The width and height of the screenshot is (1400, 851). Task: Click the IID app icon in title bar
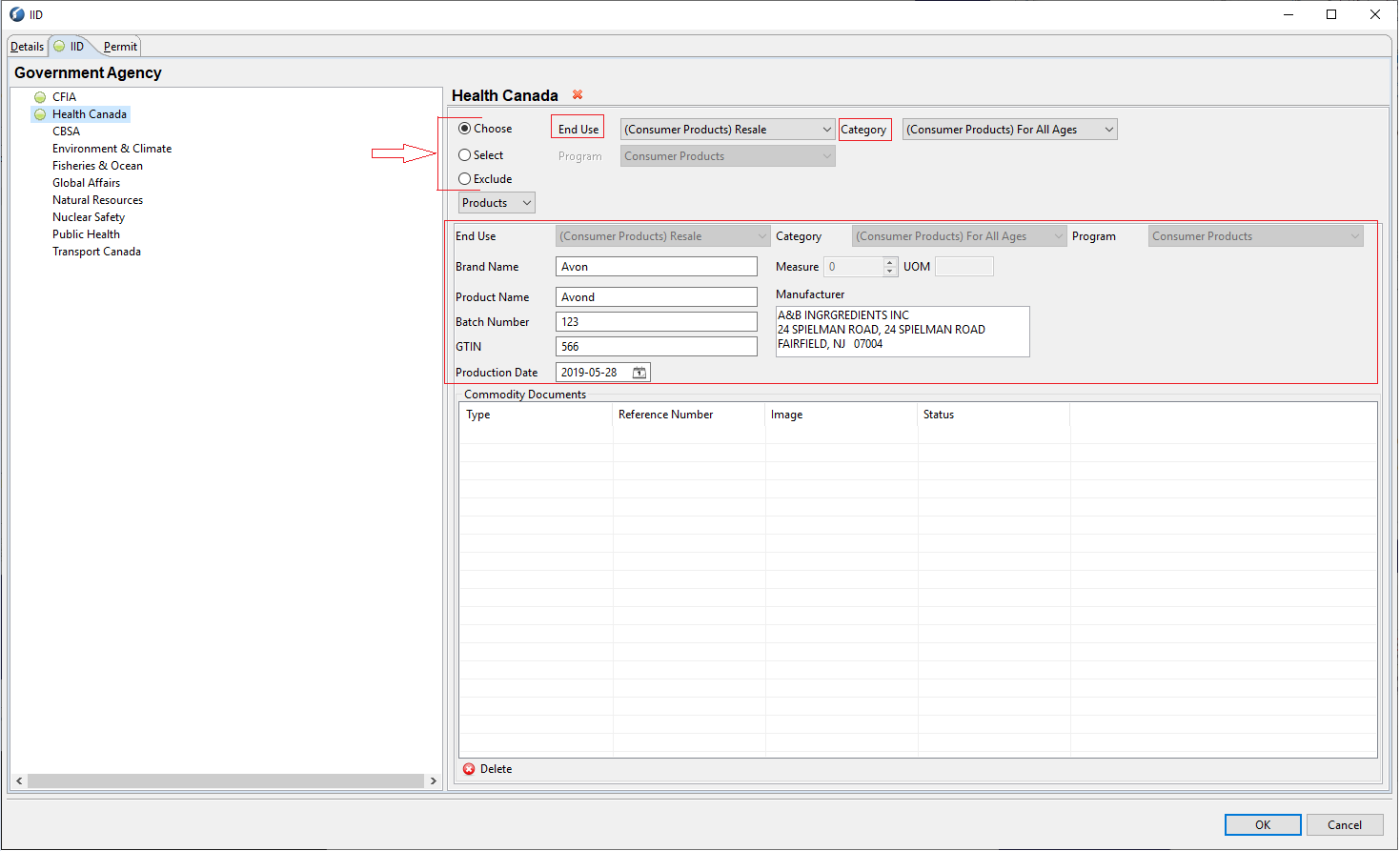[x=17, y=14]
